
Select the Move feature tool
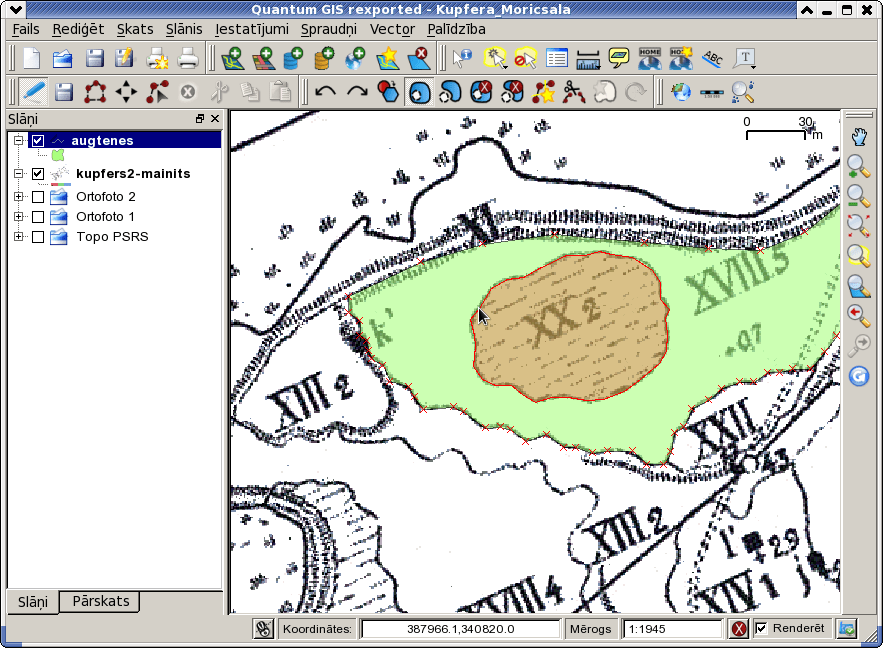[x=126, y=92]
